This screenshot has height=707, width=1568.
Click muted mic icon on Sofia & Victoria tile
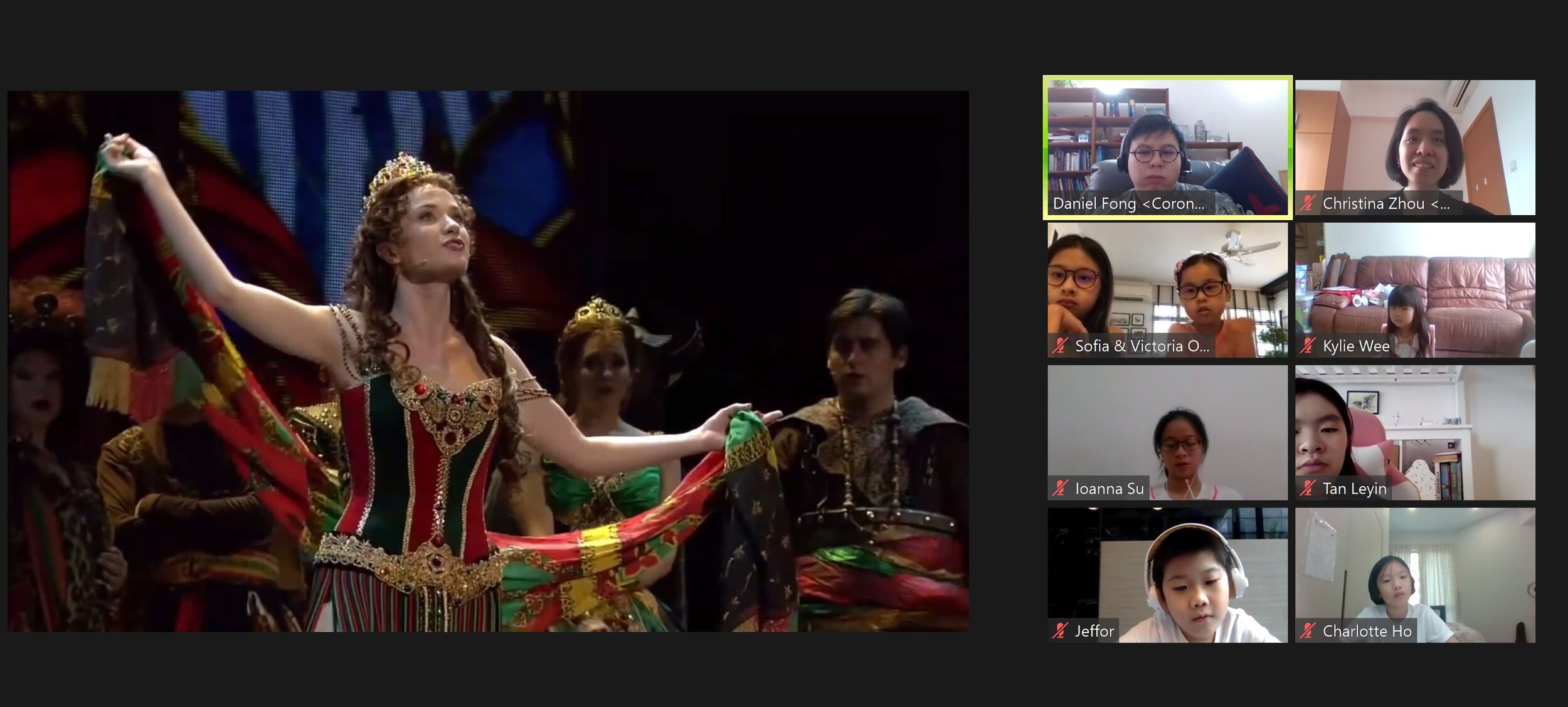pyautogui.click(x=1060, y=346)
